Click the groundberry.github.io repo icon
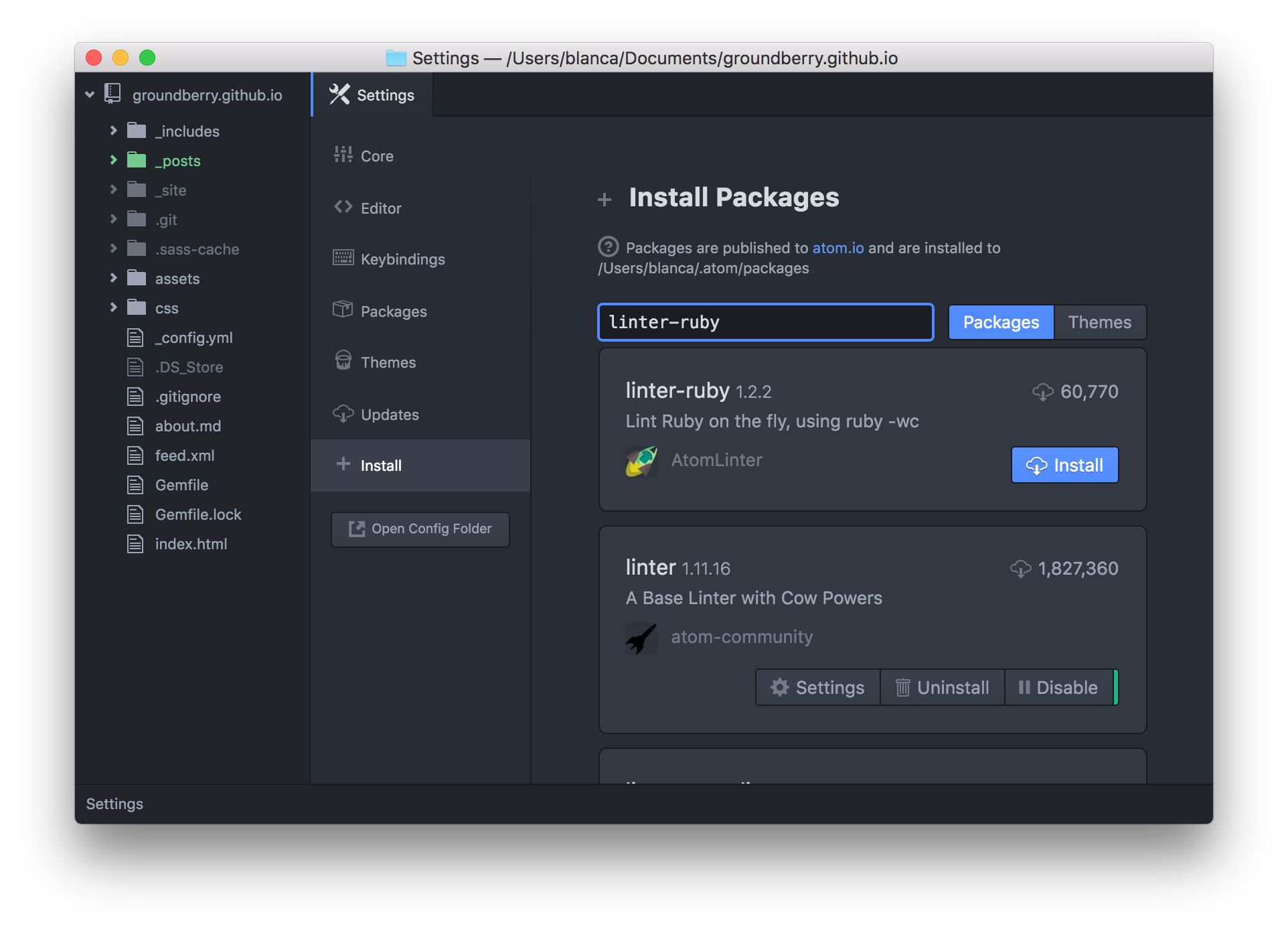The width and height of the screenshot is (1288, 931). click(x=112, y=94)
